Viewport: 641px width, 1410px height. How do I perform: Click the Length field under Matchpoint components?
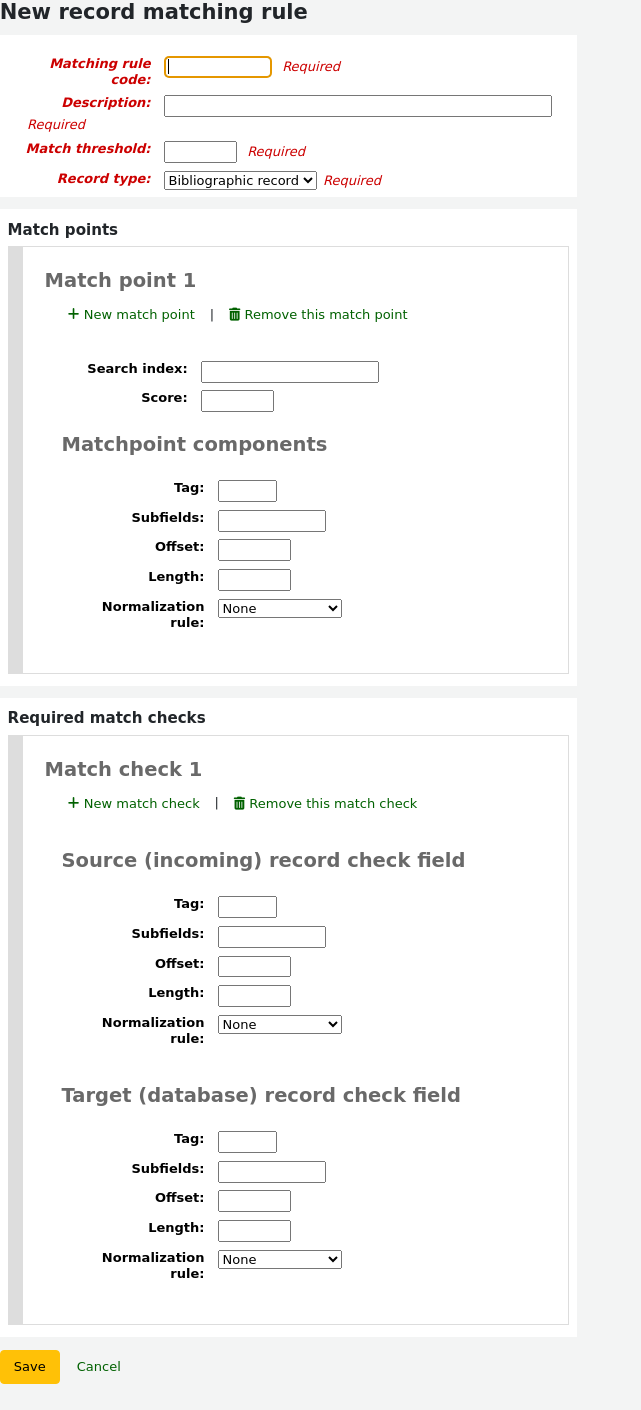point(254,579)
